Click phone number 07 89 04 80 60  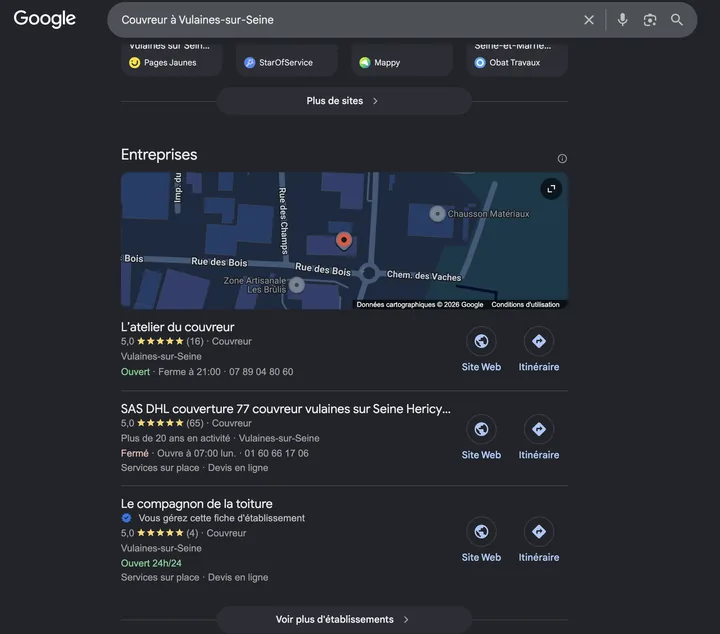click(x=261, y=372)
